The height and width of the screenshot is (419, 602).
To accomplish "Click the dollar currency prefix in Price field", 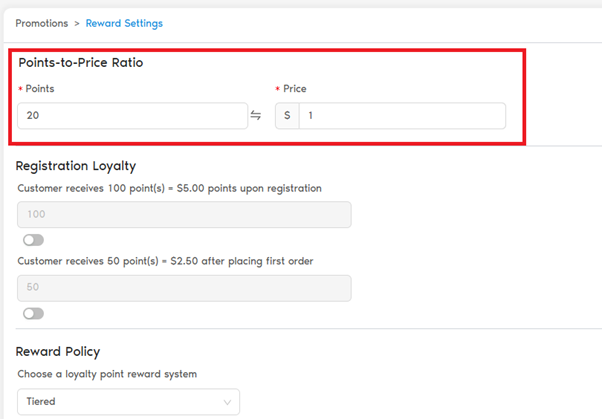I will click(x=287, y=116).
